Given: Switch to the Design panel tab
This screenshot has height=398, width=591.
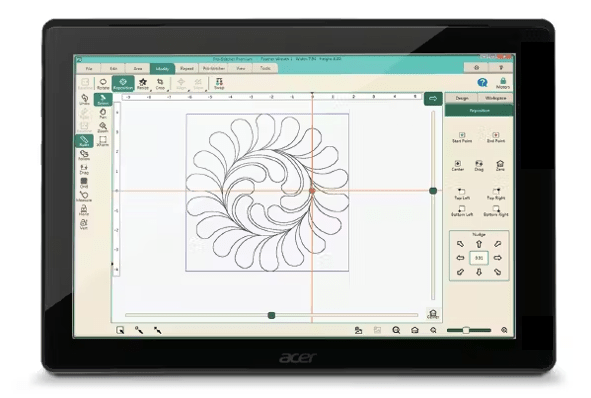Looking at the screenshot, I should tap(462, 98).
